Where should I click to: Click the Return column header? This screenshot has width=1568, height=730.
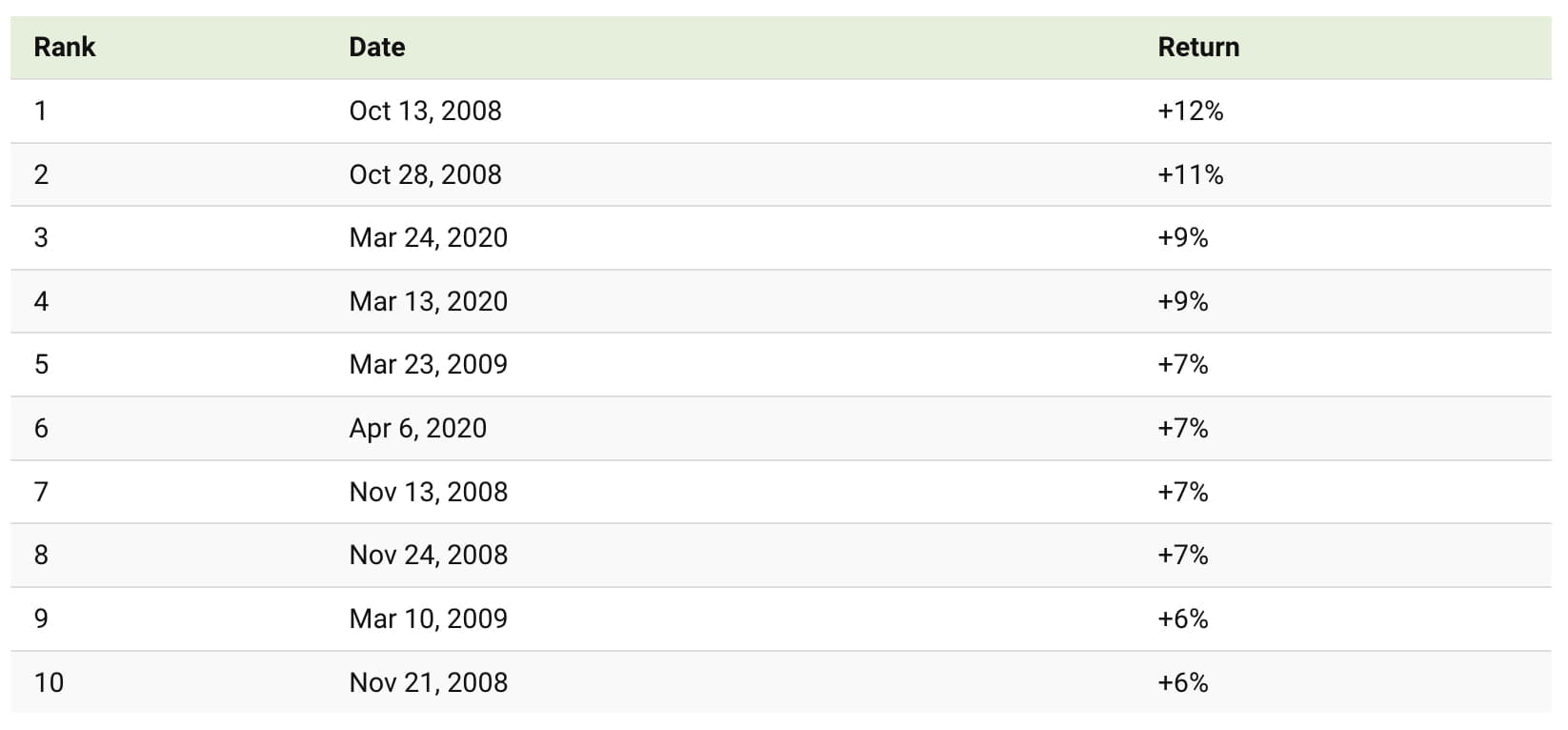tap(1197, 47)
